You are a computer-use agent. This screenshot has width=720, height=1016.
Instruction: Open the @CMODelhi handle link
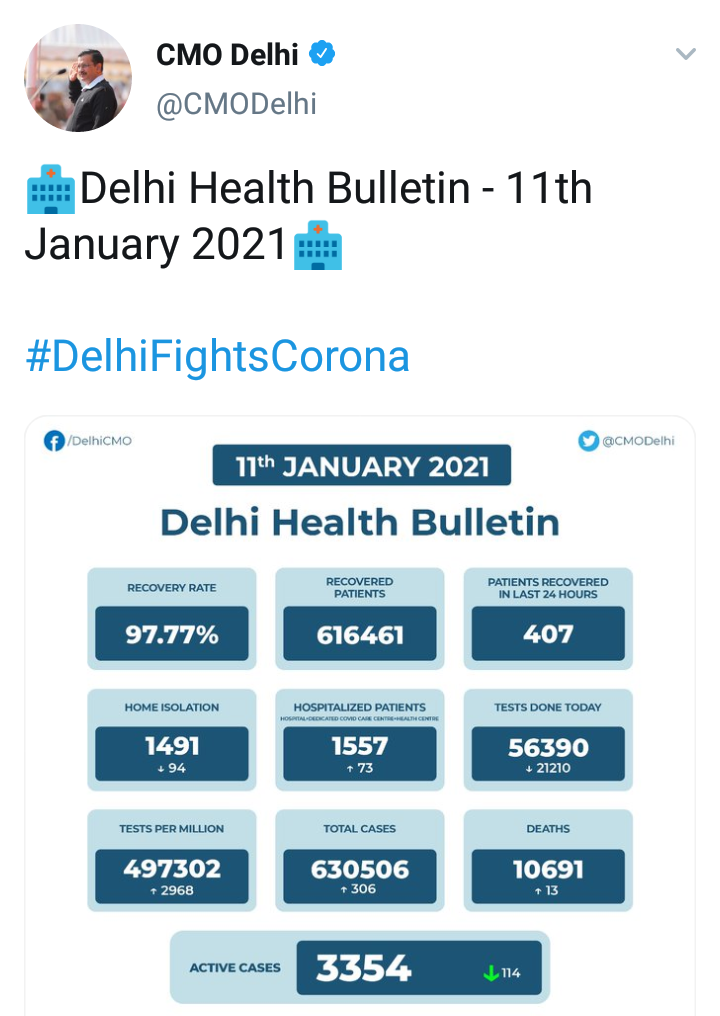[236, 103]
